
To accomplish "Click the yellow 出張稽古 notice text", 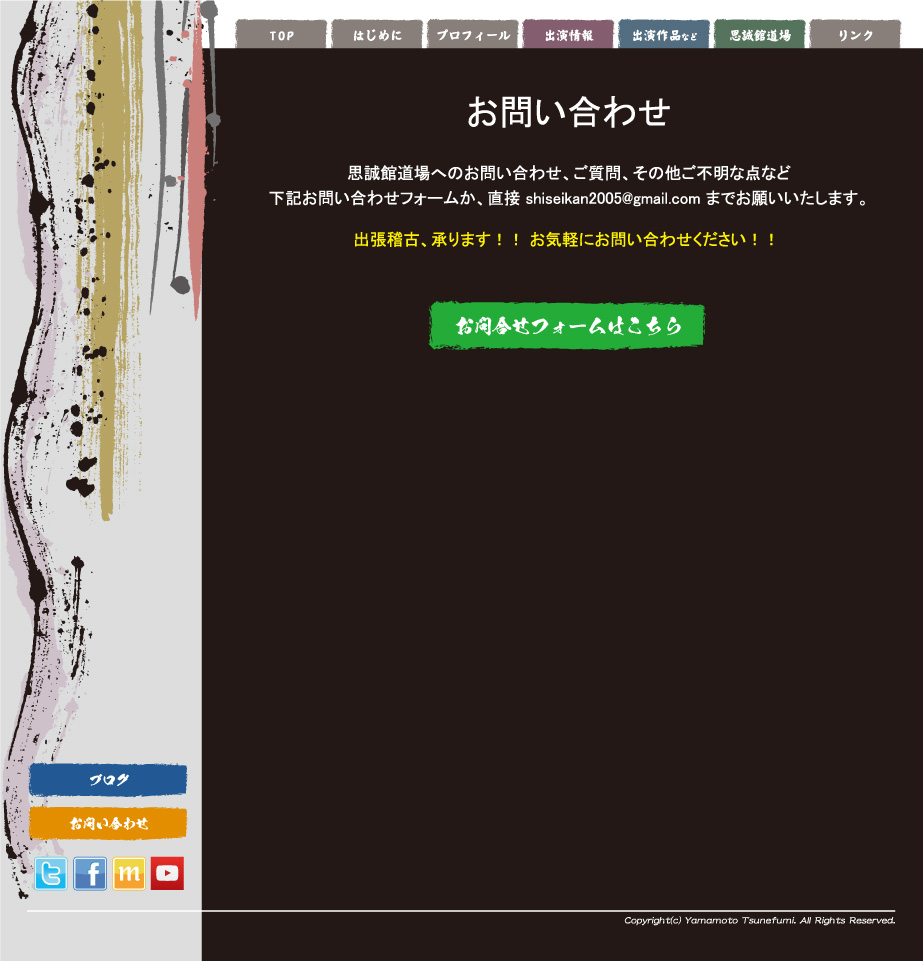I will 566,240.
